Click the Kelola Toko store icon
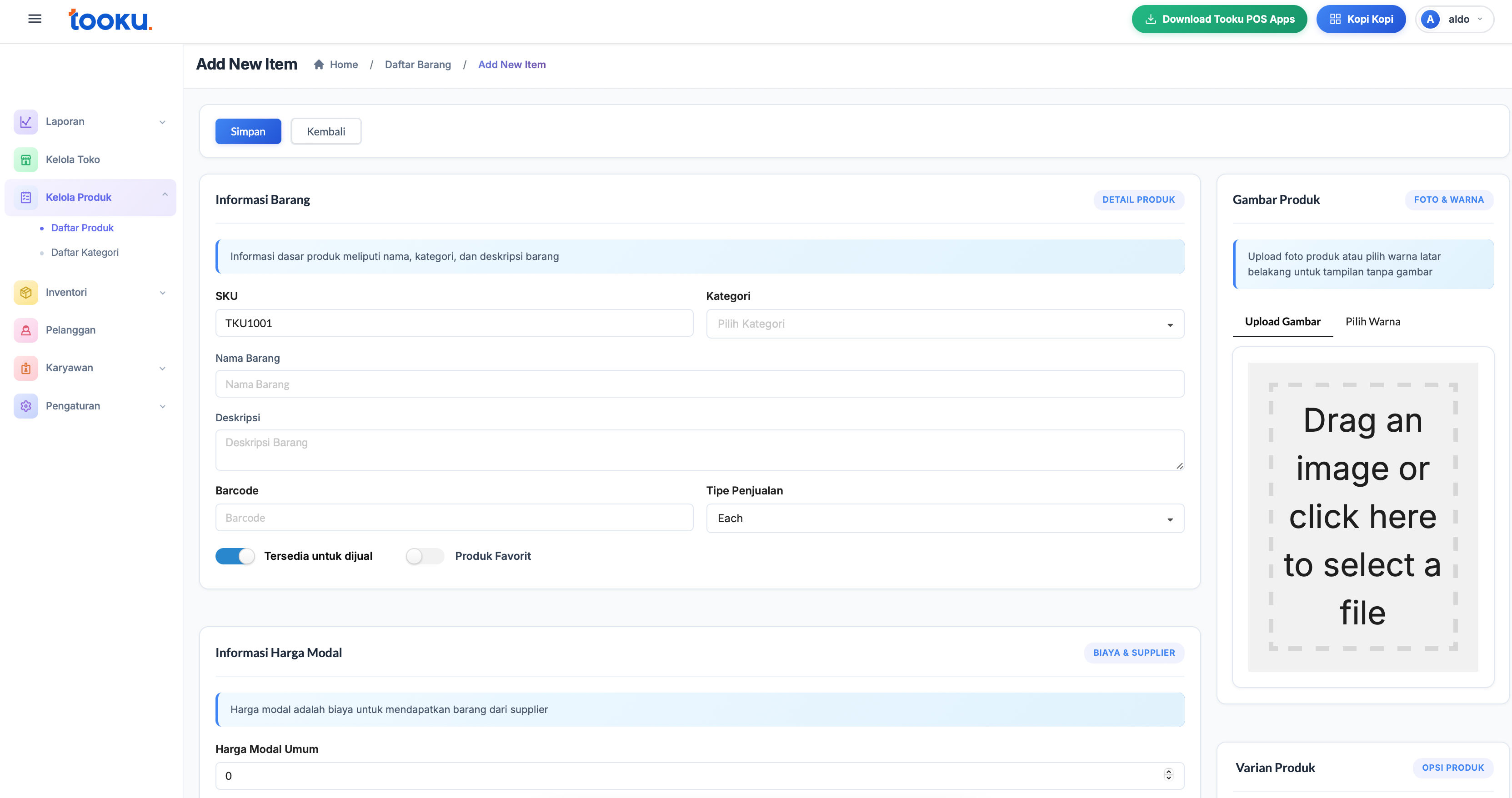The height and width of the screenshot is (798, 1512). [26, 160]
